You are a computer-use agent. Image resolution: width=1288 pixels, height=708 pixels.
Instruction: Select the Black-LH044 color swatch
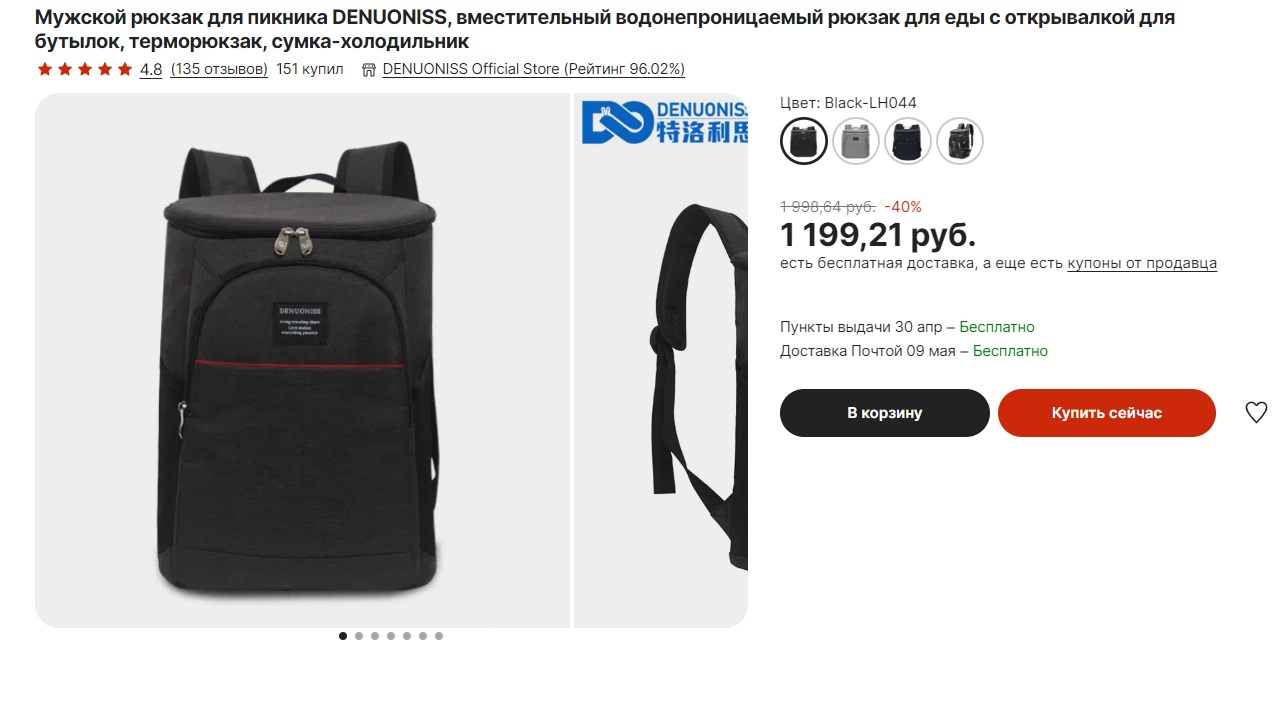tap(804, 141)
